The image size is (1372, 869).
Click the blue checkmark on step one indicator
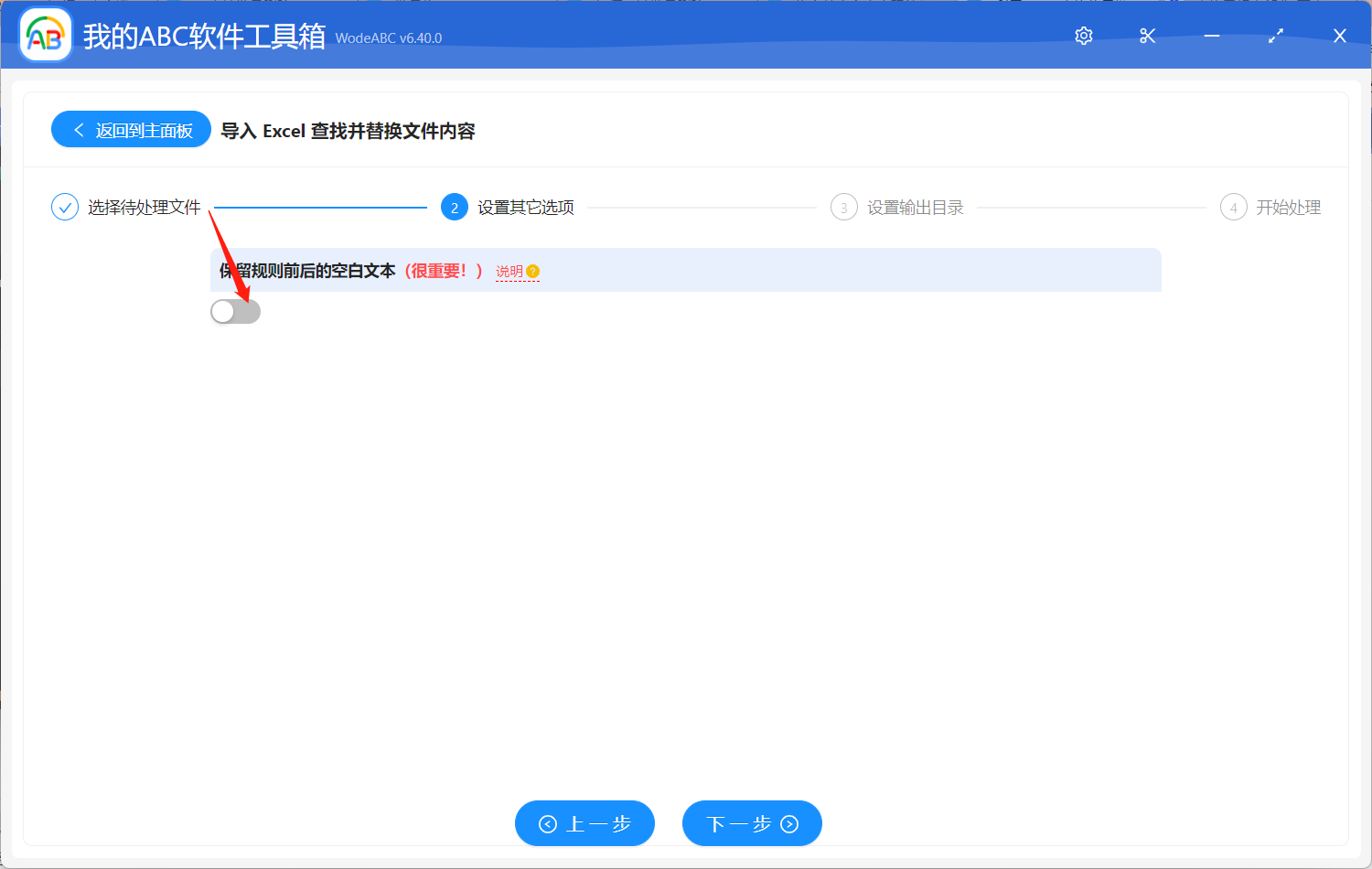64,207
